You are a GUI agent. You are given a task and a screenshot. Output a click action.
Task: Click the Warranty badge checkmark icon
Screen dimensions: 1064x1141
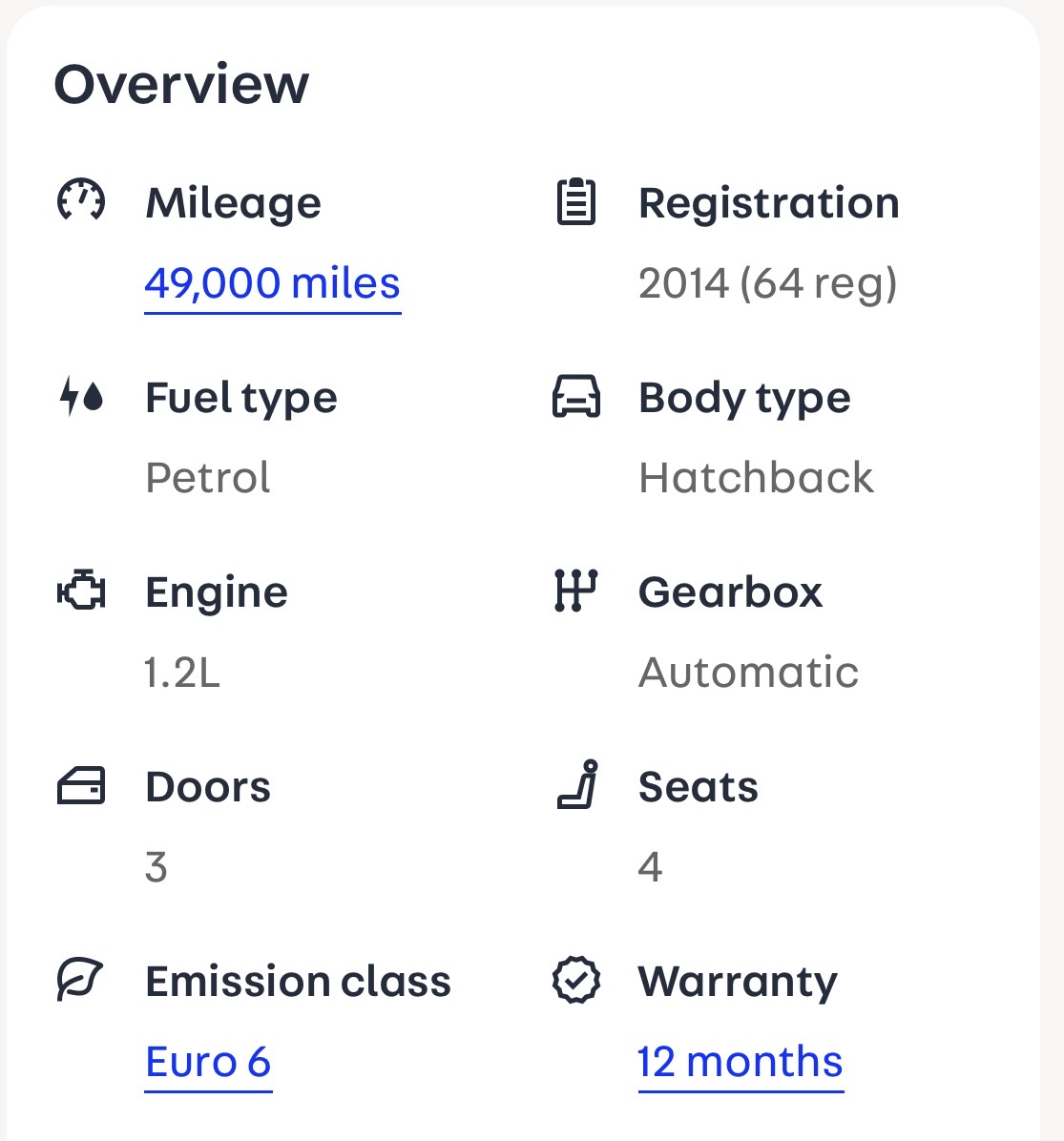576,981
